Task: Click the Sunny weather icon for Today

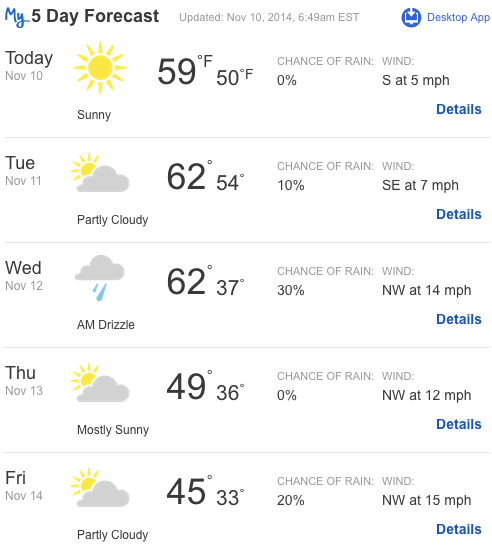Action: tap(100, 67)
